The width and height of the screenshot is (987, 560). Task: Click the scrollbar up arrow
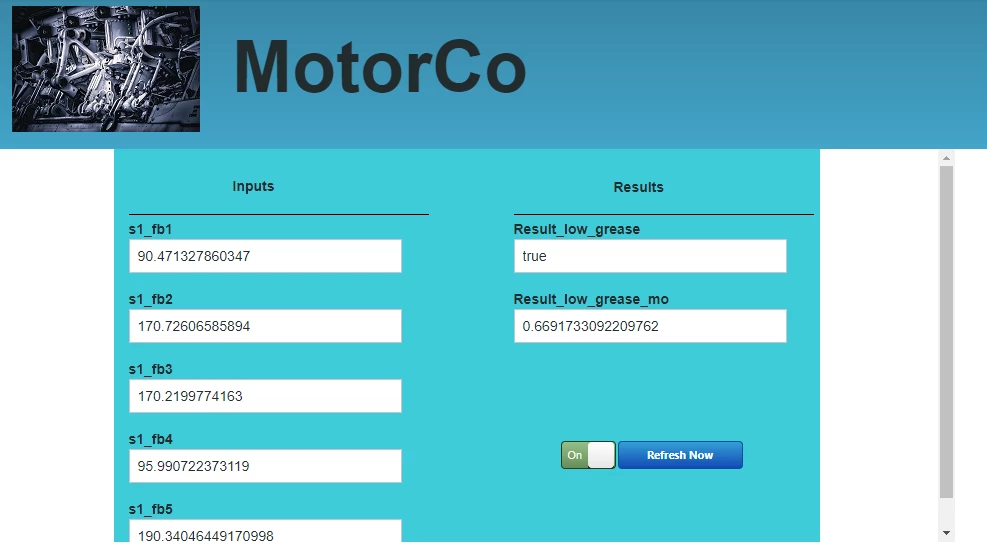(946, 158)
